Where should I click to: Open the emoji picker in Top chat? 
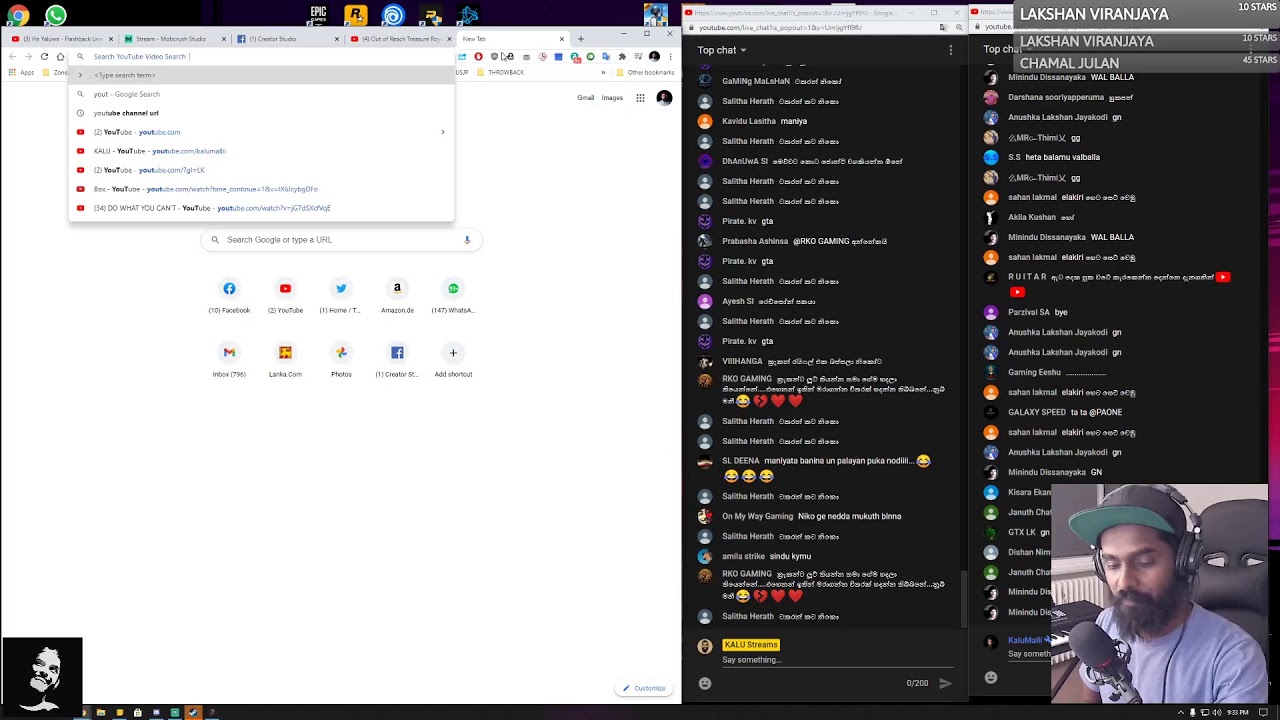(705, 683)
